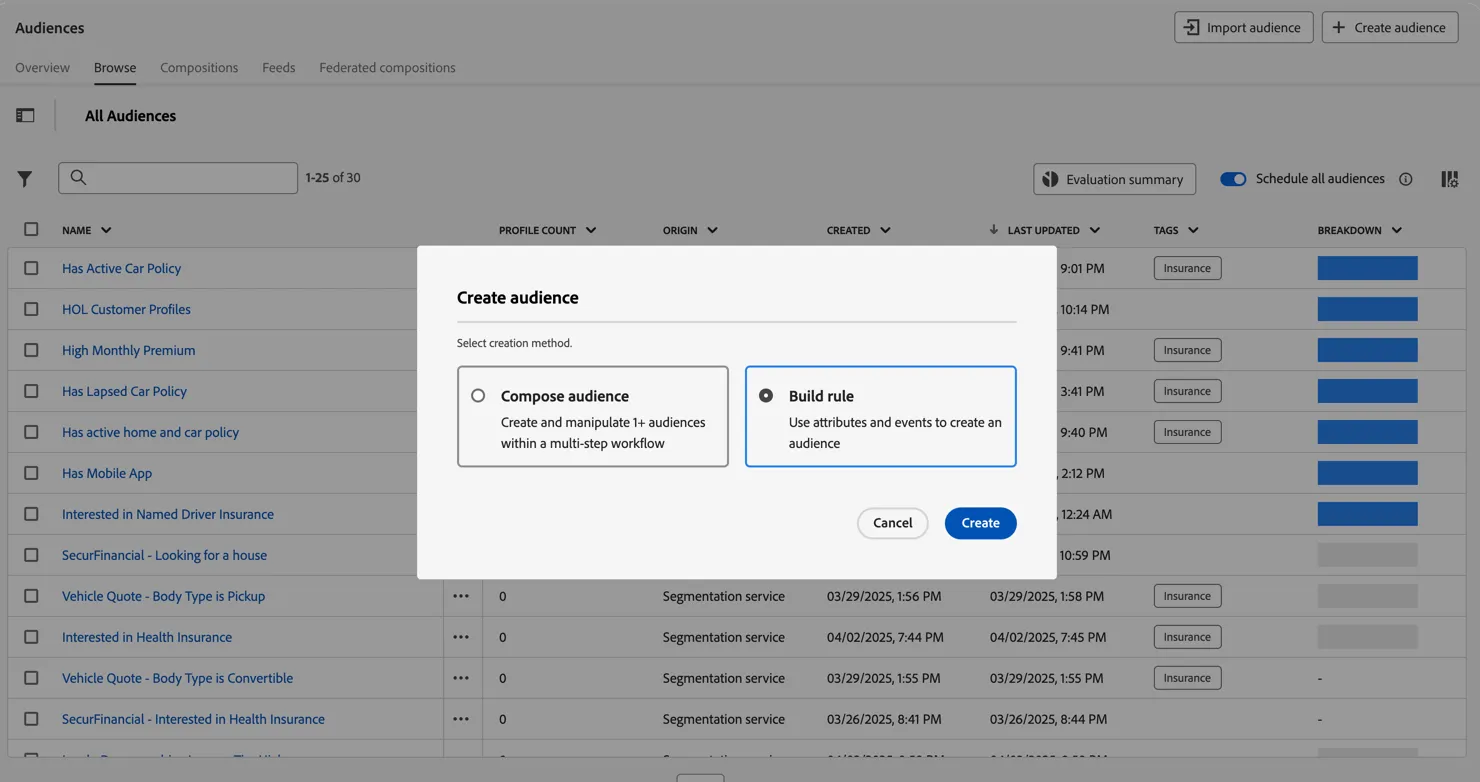This screenshot has width=1480, height=782.
Task: Switch to the Federated compositions tab
Action: pyautogui.click(x=387, y=68)
